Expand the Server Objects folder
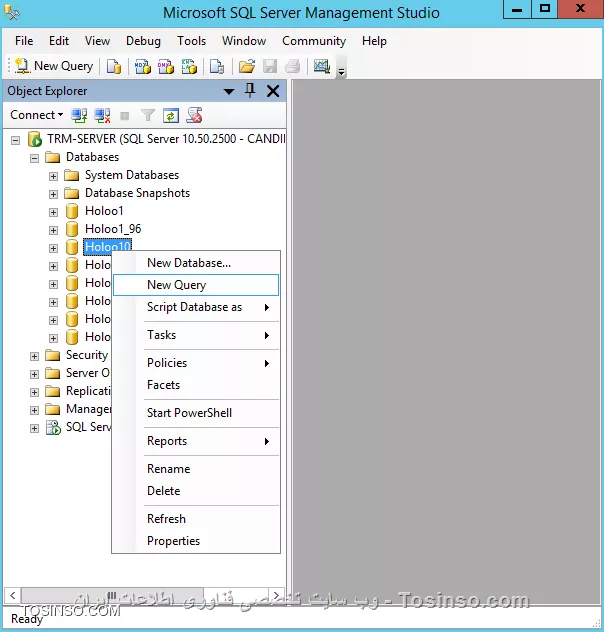Viewport: 604px width, 632px height. pyautogui.click(x=35, y=374)
